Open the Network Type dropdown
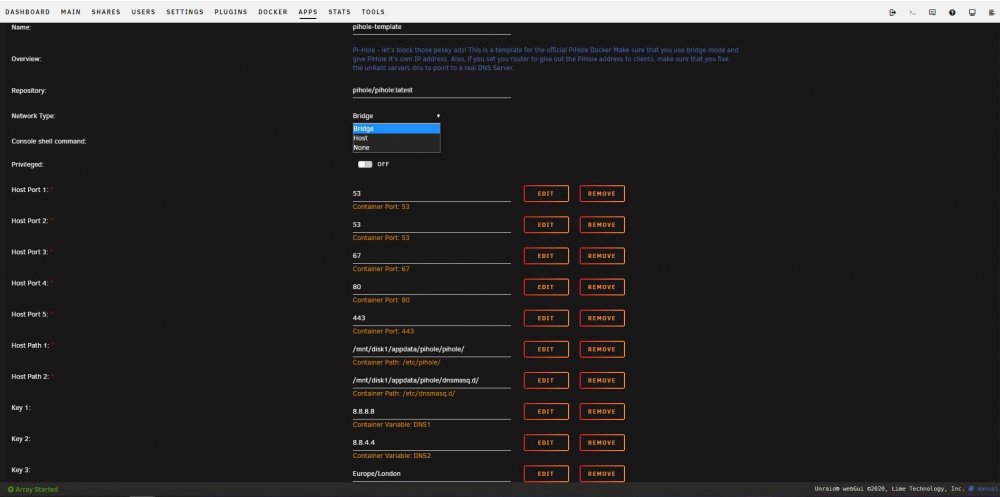The height and width of the screenshot is (497, 1000). coord(396,116)
